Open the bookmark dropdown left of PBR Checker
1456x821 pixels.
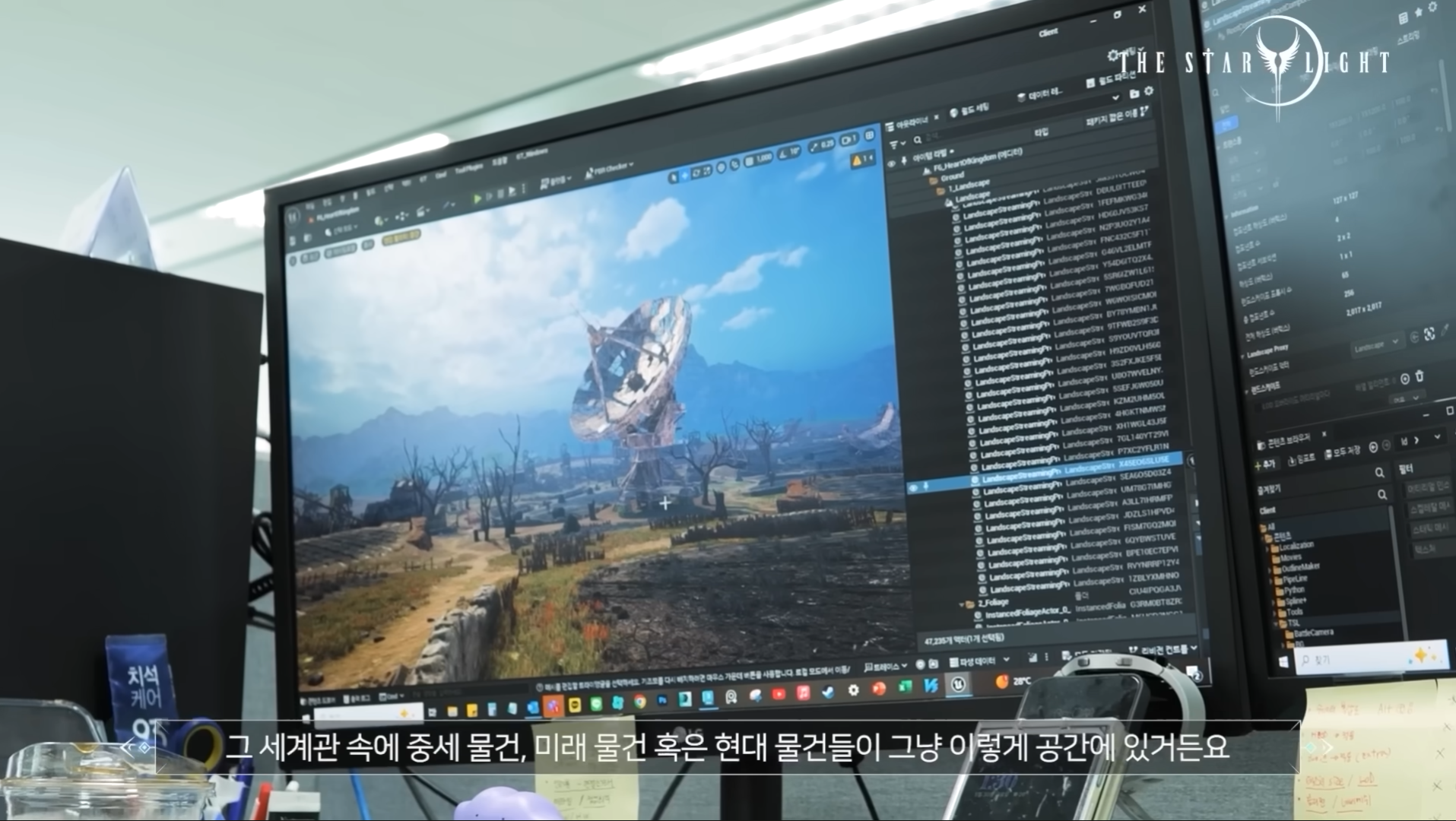[x=556, y=184]
